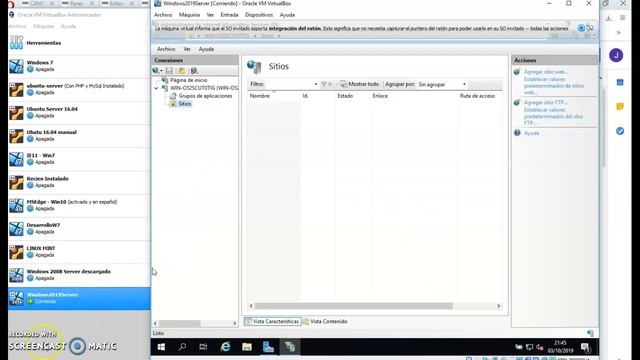Viewport: 640px width, 360px height.
Task: Open Archivo menu in VirtualBox VM window
Action: pyautogui.click(x=163, y=15)
